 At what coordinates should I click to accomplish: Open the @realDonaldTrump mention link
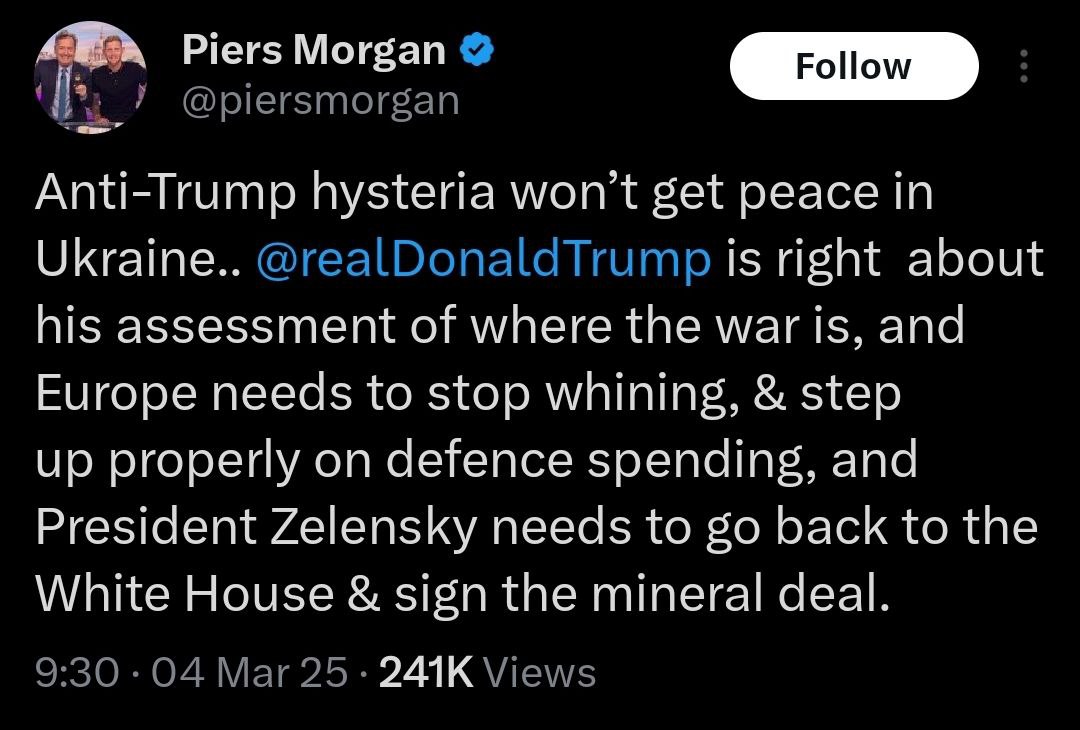pos(483,259)
